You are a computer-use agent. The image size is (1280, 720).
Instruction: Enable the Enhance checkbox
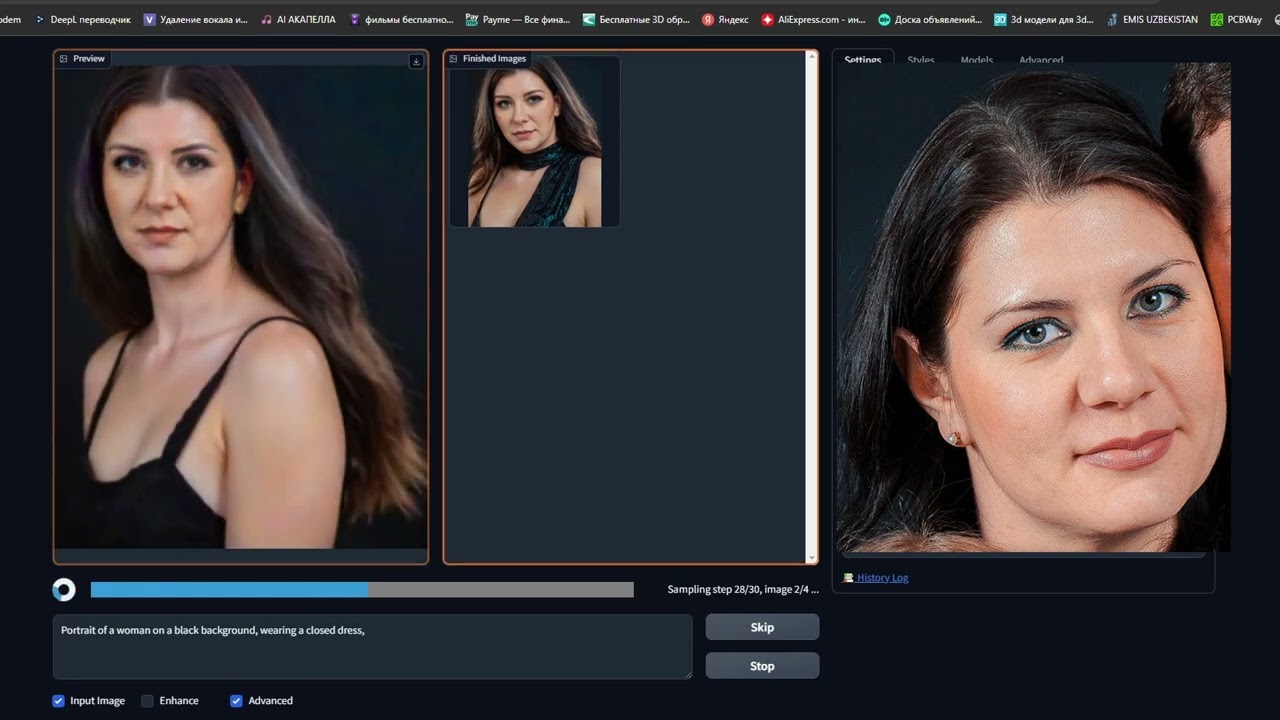[x=147, y=701]
